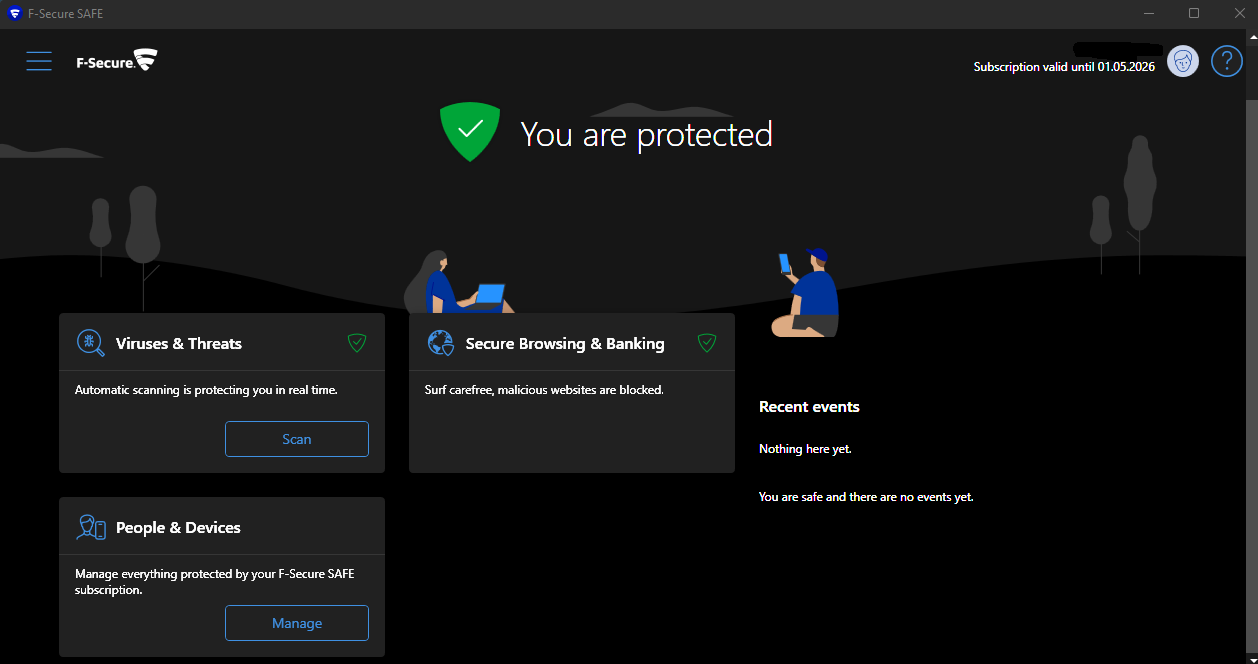Image resolution: width=1258 pixels, height=664 pixels.
Task: Click the 'Recent events' heading
Action: coord(809,406)
